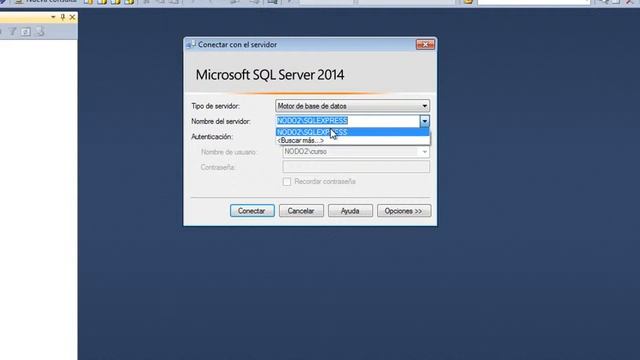Click the Contraseña password field

(x=356, y=167)
